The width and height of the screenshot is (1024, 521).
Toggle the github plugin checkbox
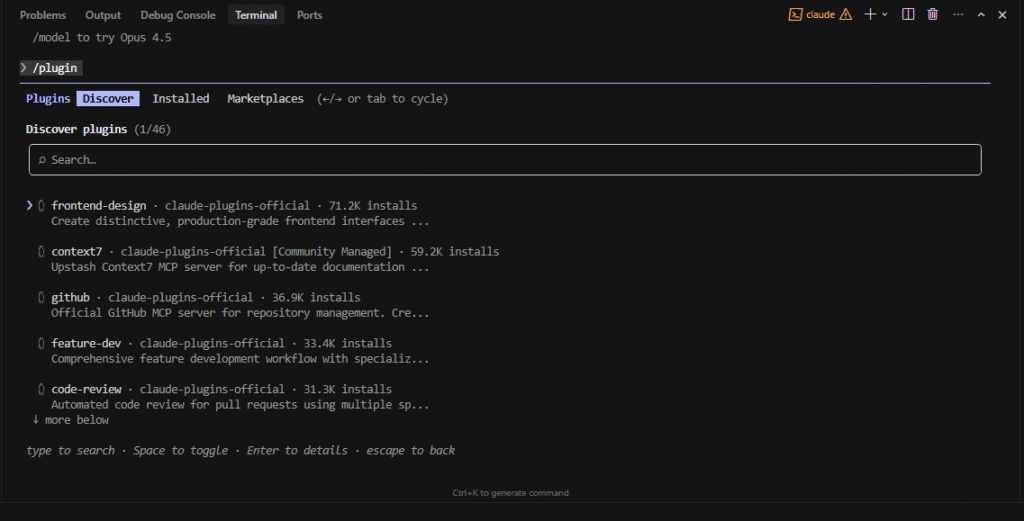(41, 298)
